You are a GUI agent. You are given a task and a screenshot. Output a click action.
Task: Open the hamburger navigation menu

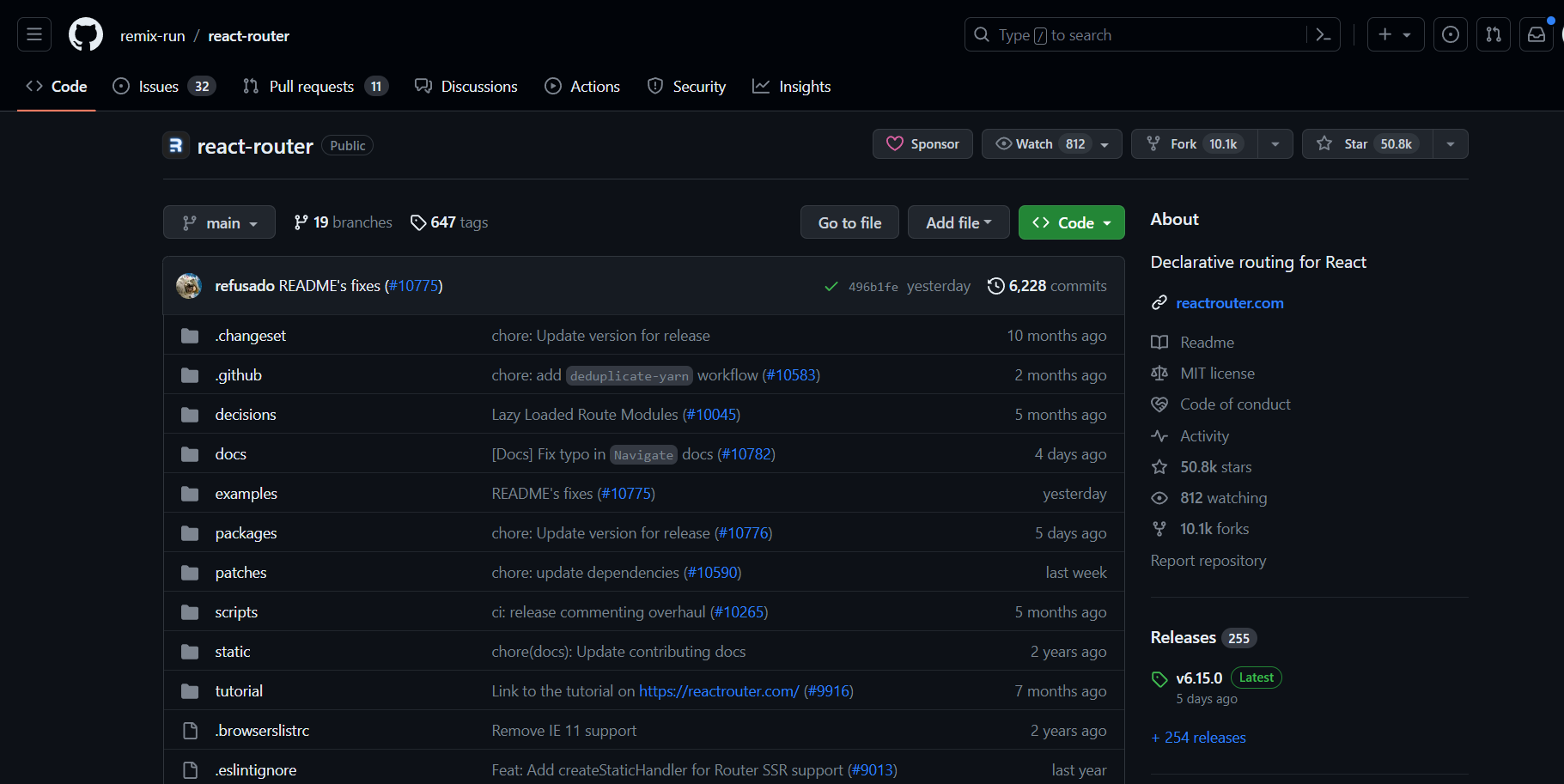pyautogui.click(x=33, y=33)
